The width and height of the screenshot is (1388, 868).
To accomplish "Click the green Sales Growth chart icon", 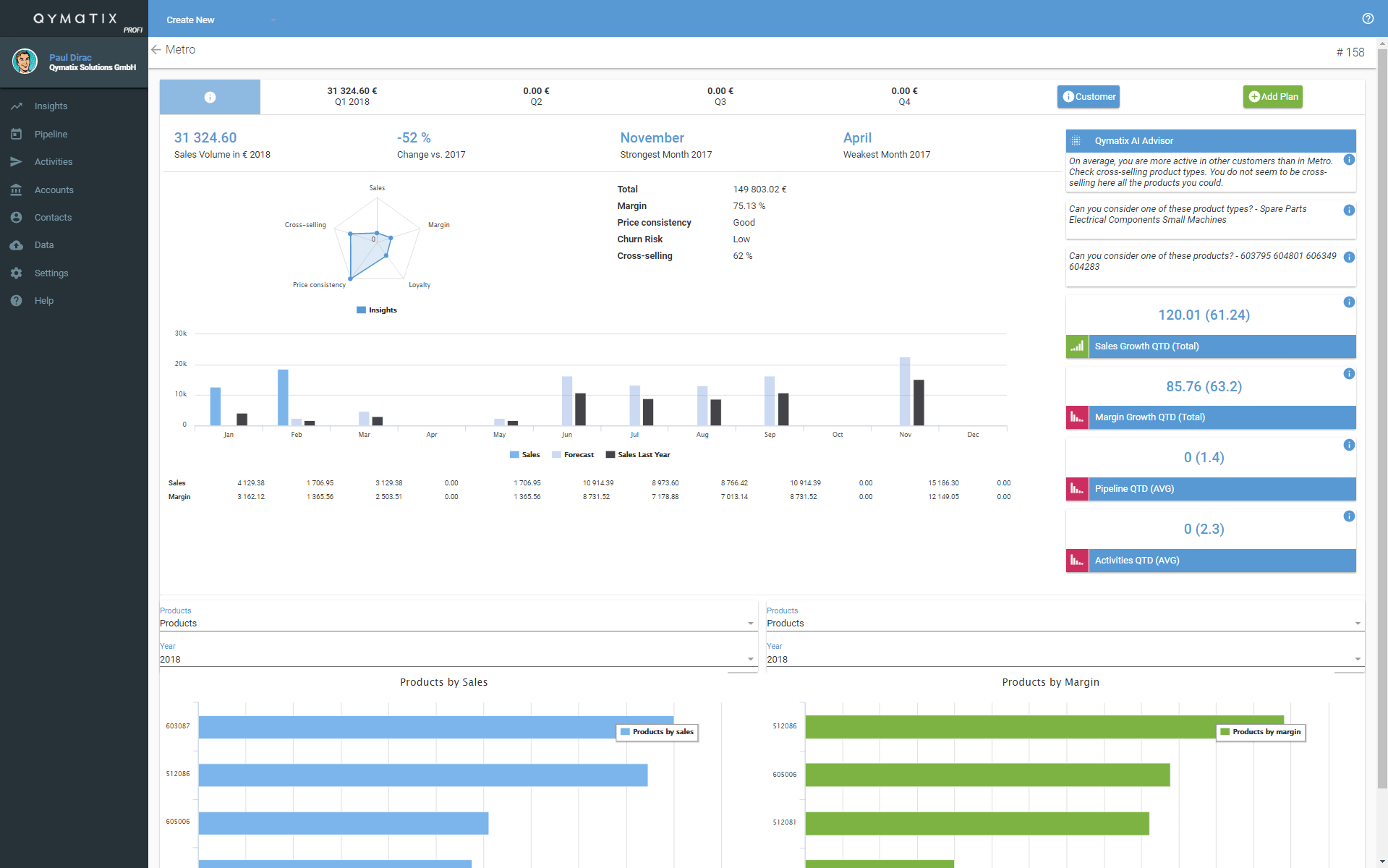I will [1077, 346].
